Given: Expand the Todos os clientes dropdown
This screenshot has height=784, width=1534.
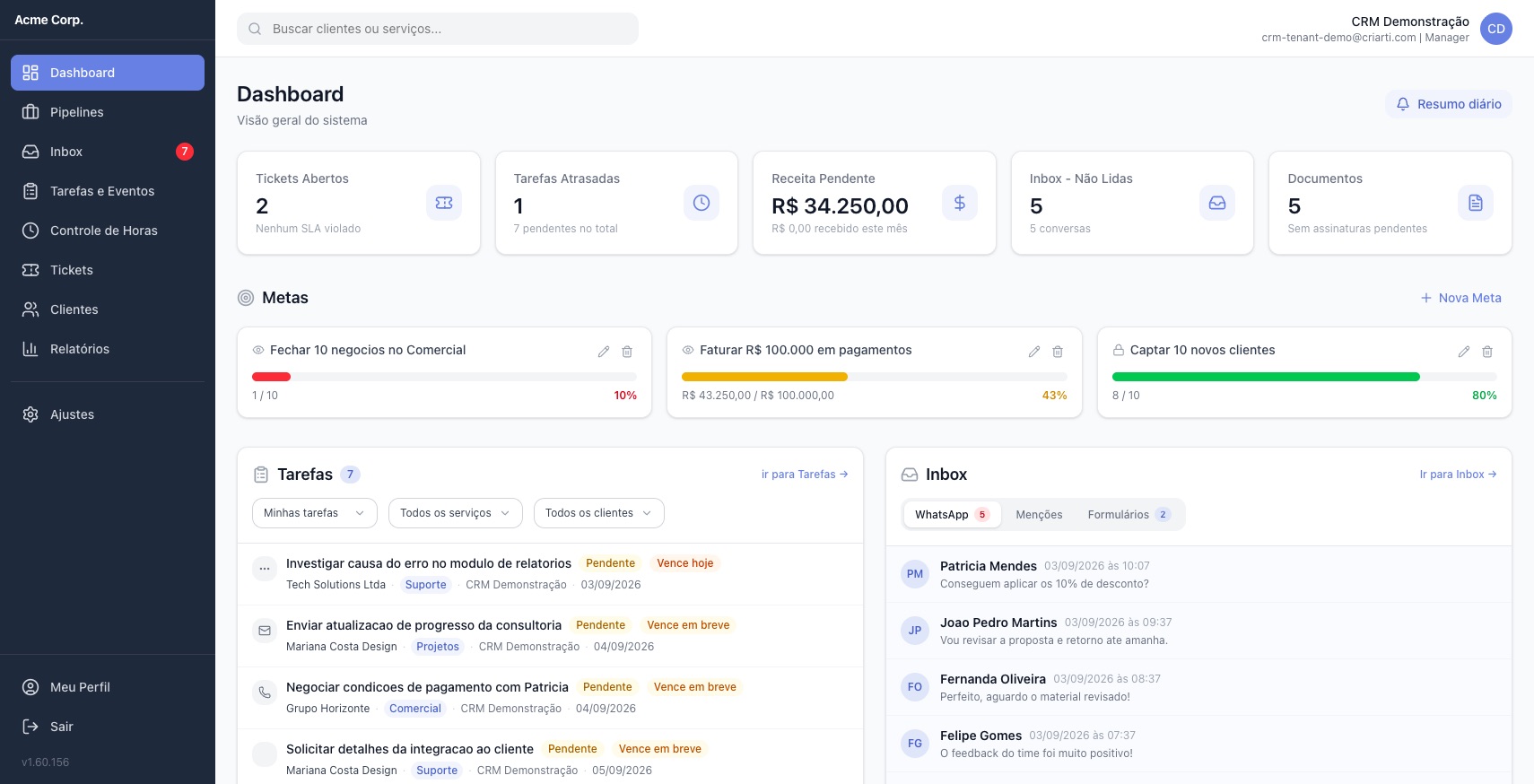Looking at the screenshot, I should coord(599,513).
